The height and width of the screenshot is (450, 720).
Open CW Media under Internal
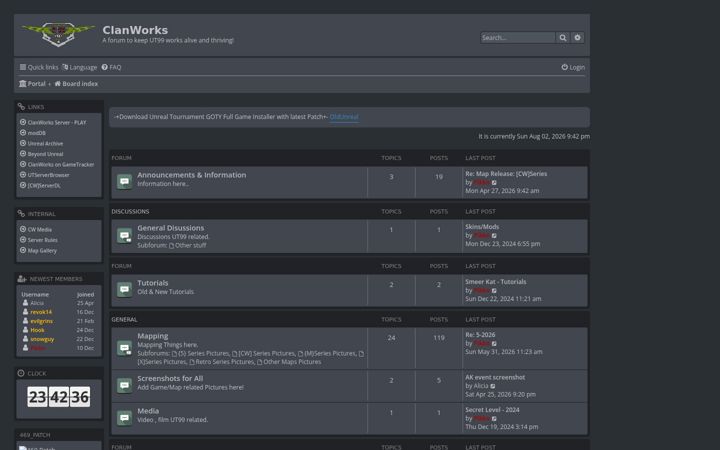[x=39, y=230]
